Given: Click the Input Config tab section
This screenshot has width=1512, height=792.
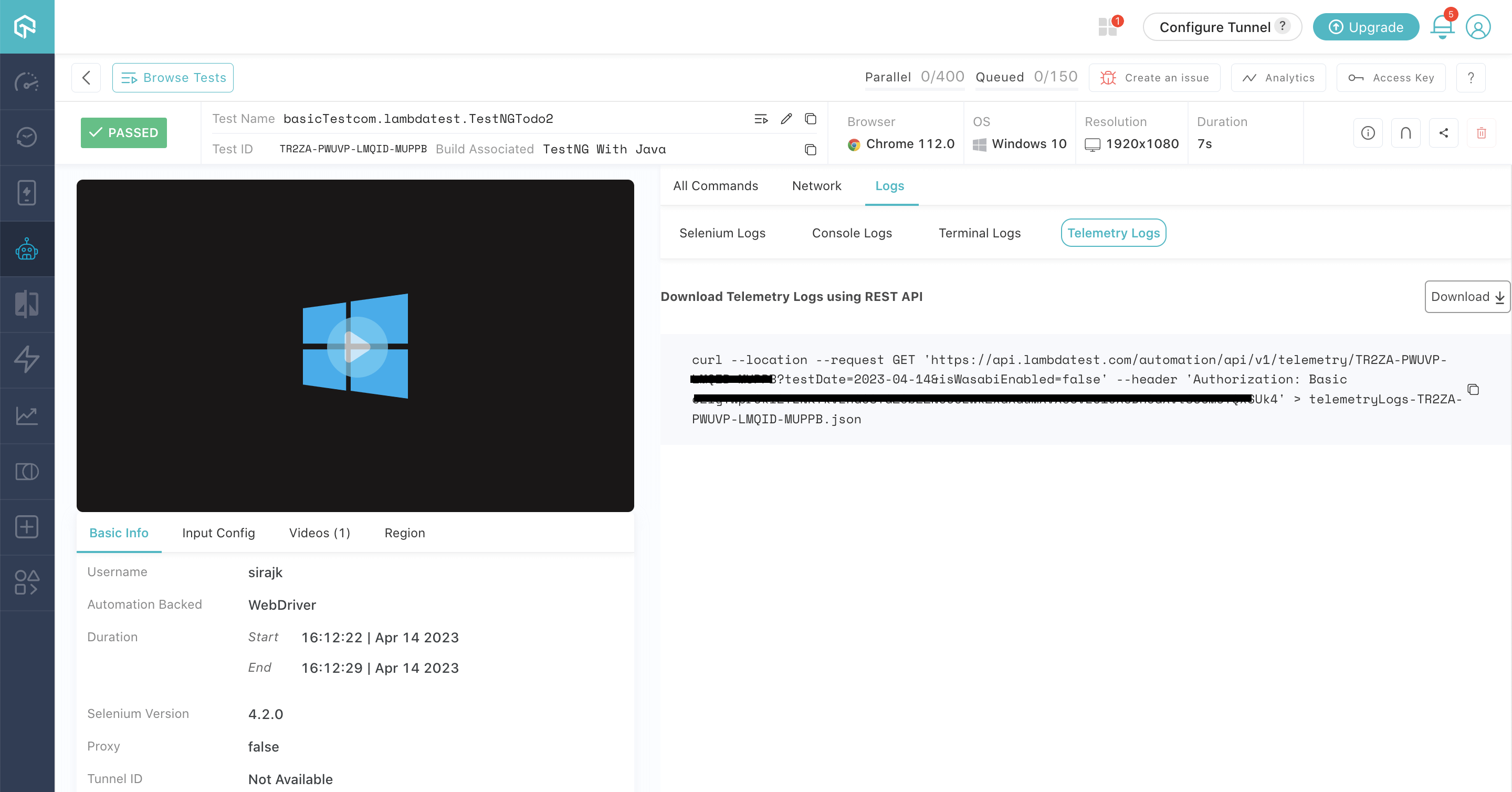Looking at the screenshot, I should click(x=218, y=532).
